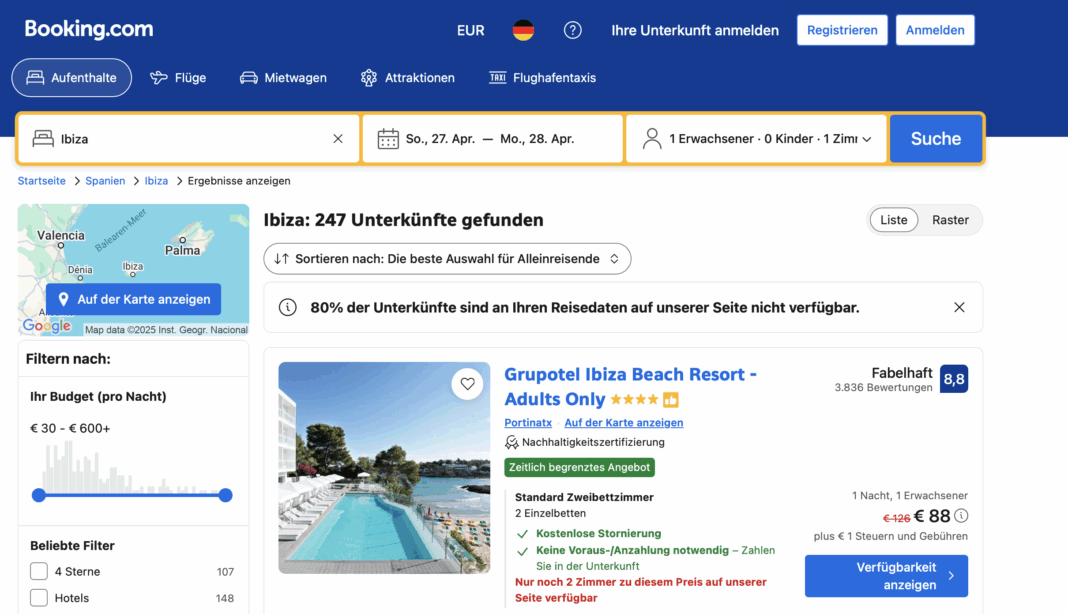The height and width of the screenshot is (614, 1068).
Task: Click the 8,8 review score badge
Action: (x=953, y=379)
